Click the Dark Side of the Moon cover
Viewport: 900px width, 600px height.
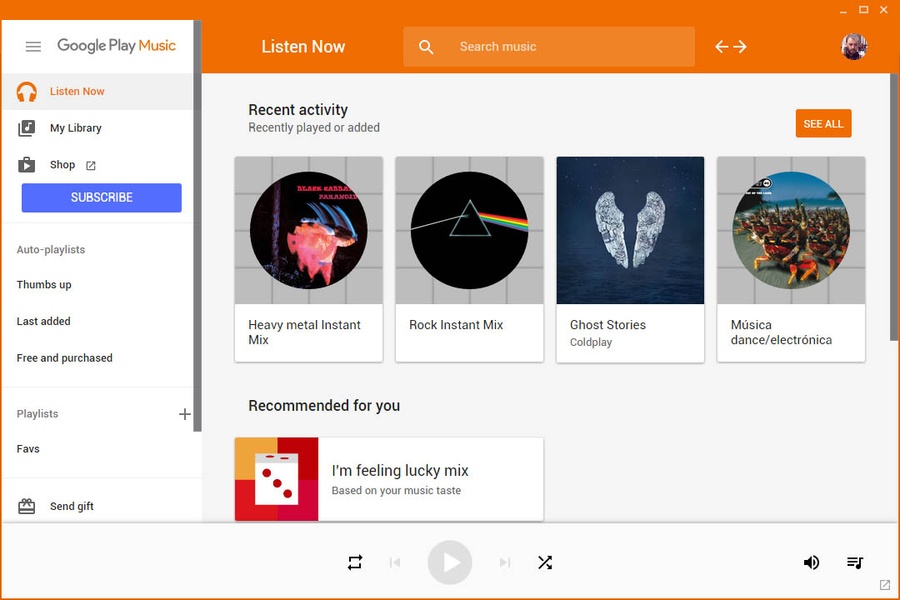click(x=470, y=230)
